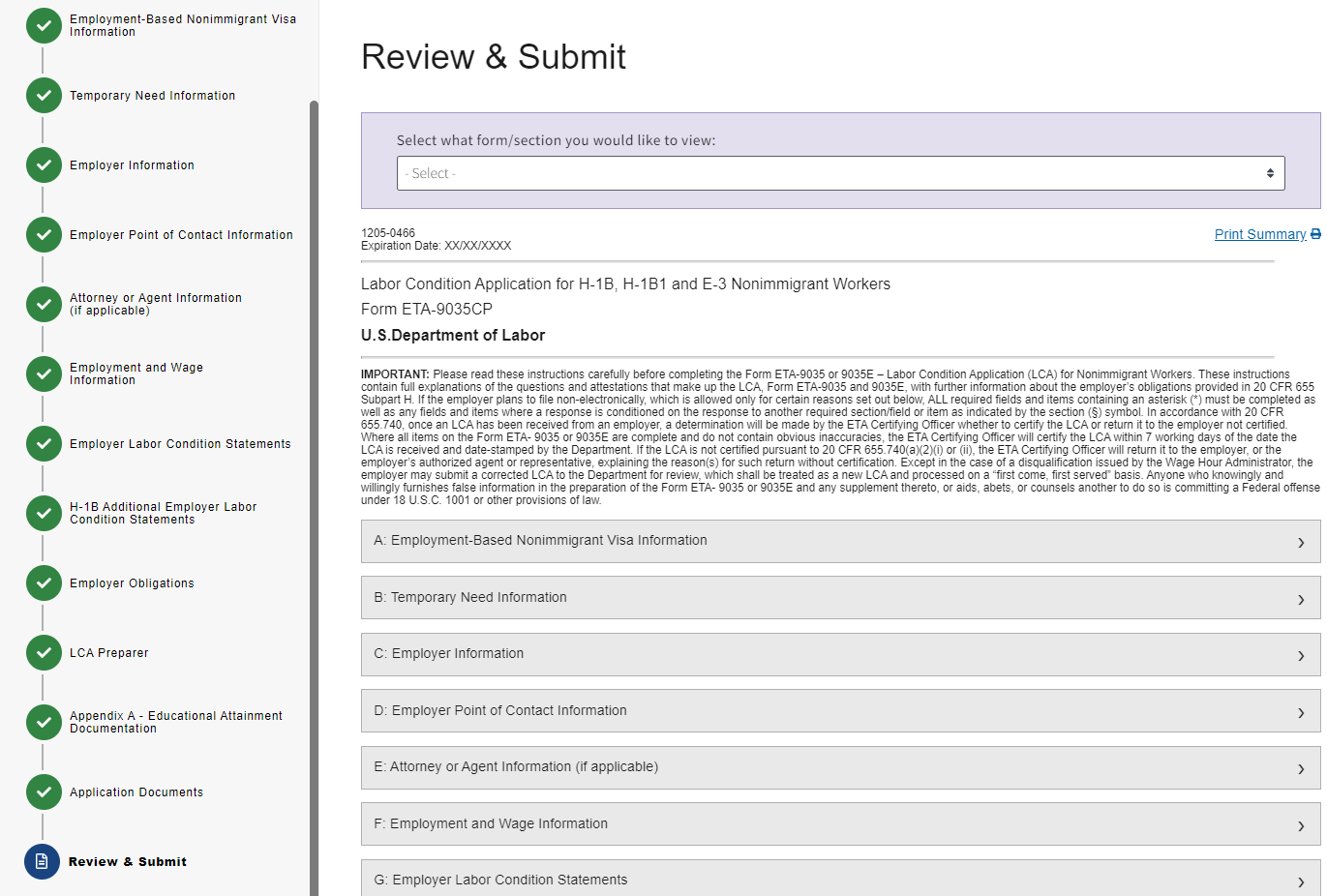Click checkmark icon for Employer Point of Contact

coord(44,235)
